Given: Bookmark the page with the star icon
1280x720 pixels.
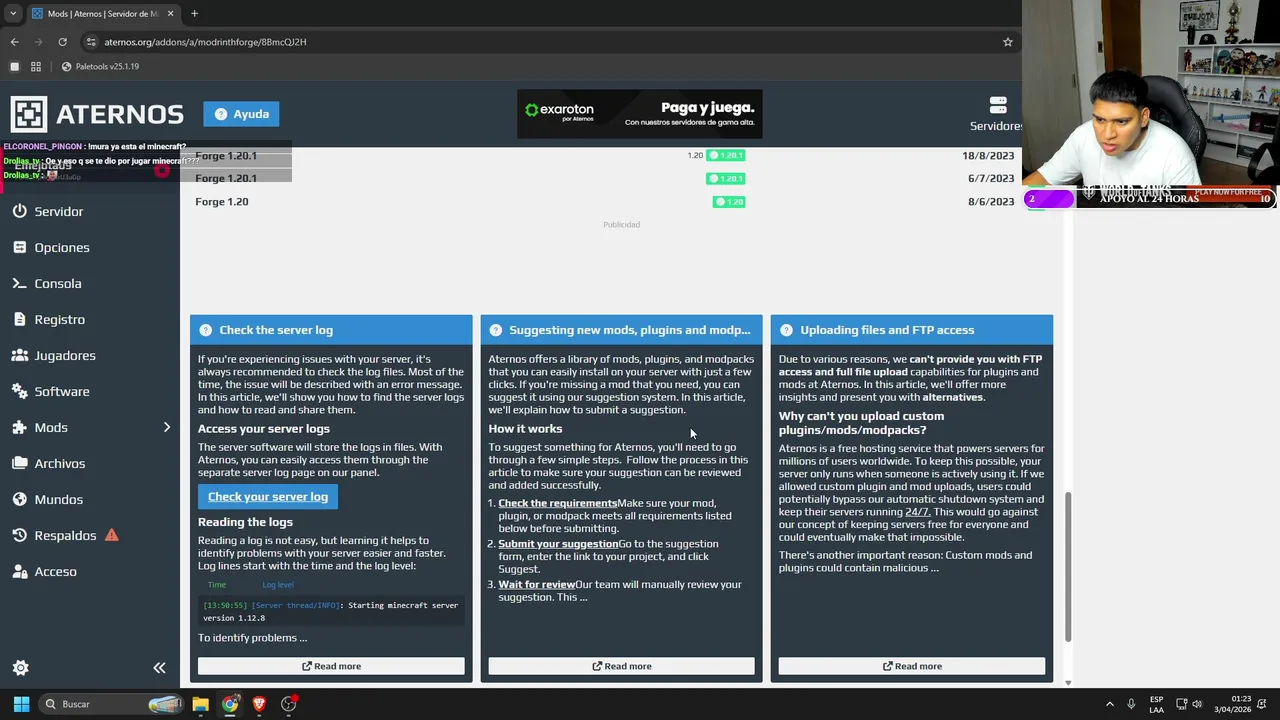Looking at the screenshot, I should point(1008,42).
